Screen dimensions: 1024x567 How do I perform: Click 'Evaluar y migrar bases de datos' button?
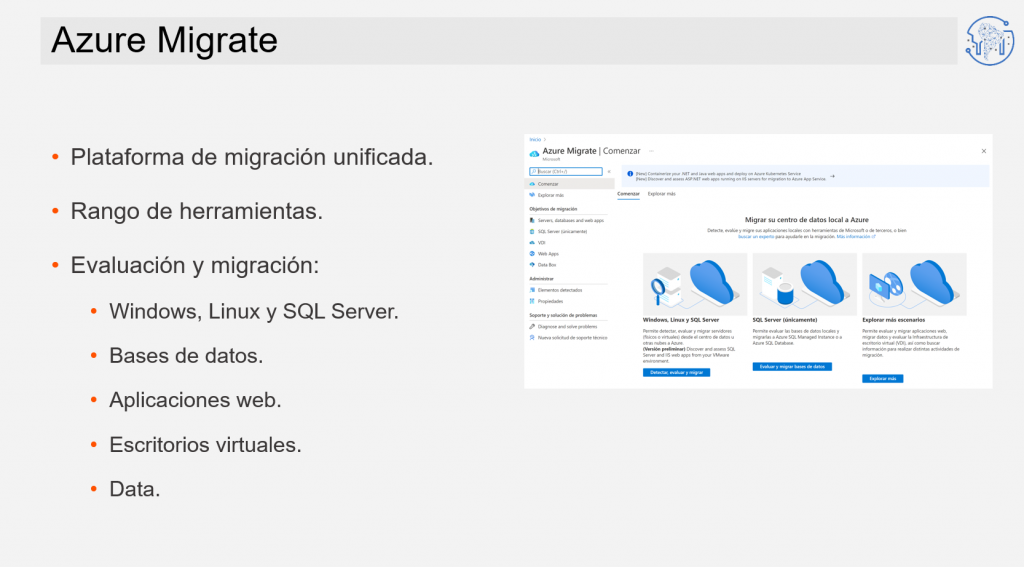click(792, 367)
